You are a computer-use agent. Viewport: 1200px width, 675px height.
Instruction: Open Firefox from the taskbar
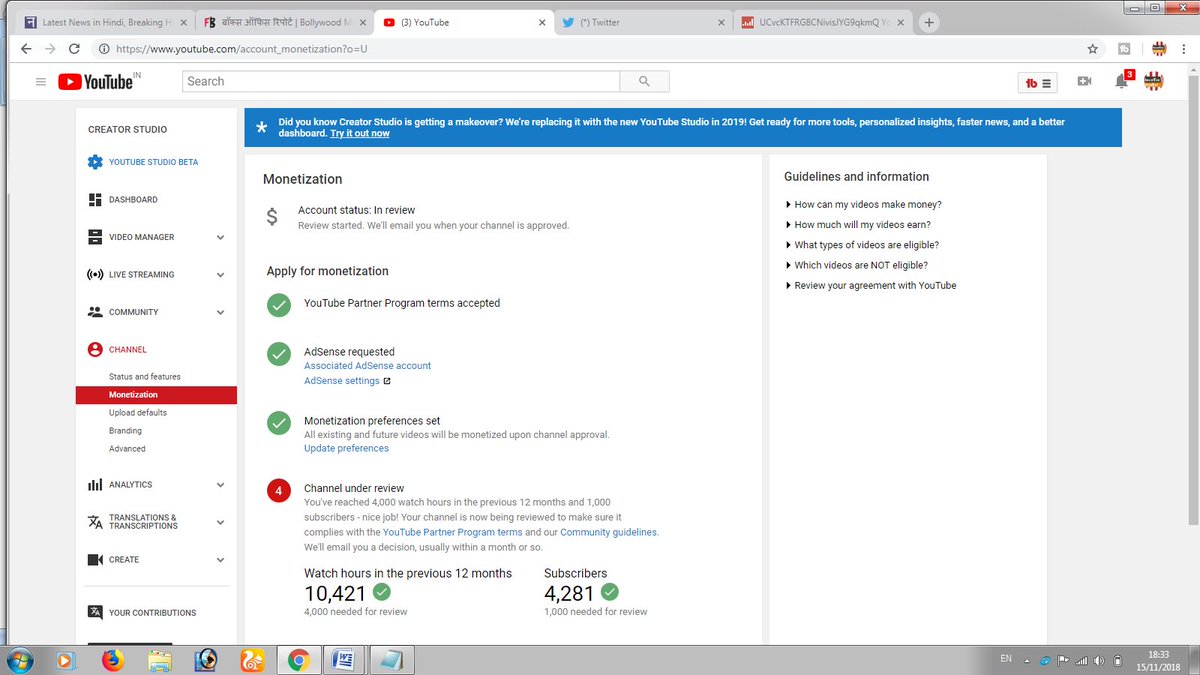click(113, 660)
